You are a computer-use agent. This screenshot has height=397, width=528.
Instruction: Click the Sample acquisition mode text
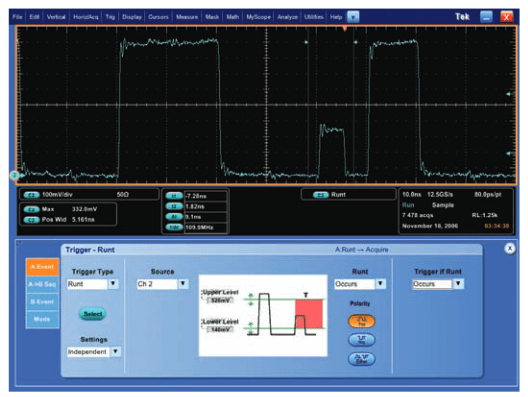click(443, 205)
